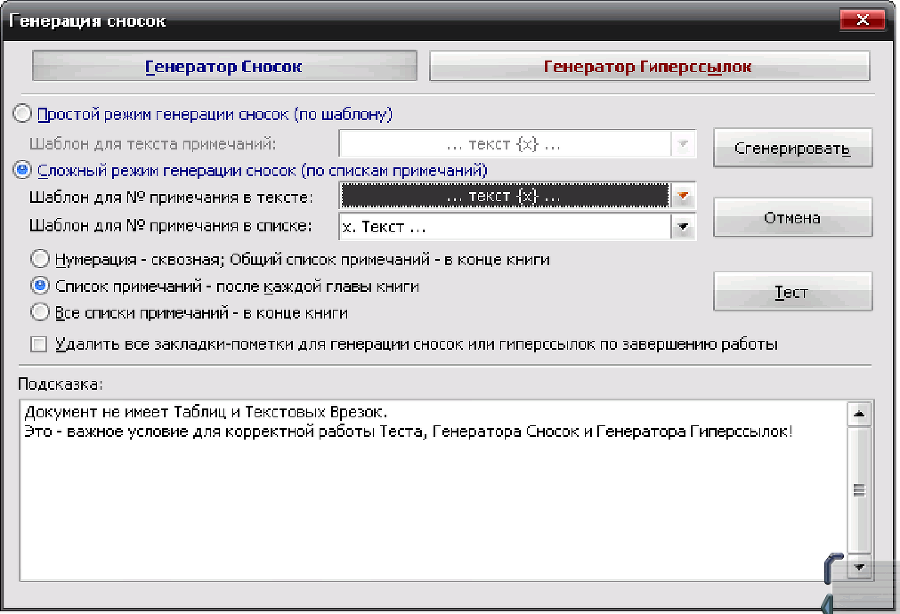Enable Удалить все закладки-пометки checkbox

coord(37,343)
